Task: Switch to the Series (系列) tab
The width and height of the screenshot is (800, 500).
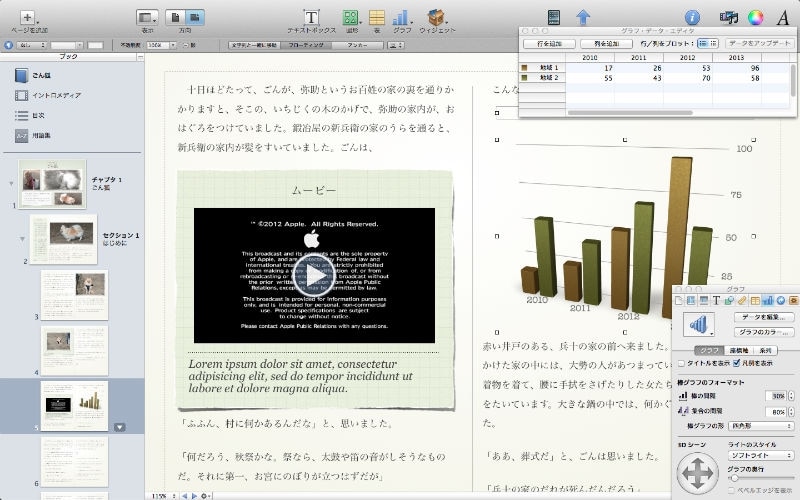Action: coord(765,351)
